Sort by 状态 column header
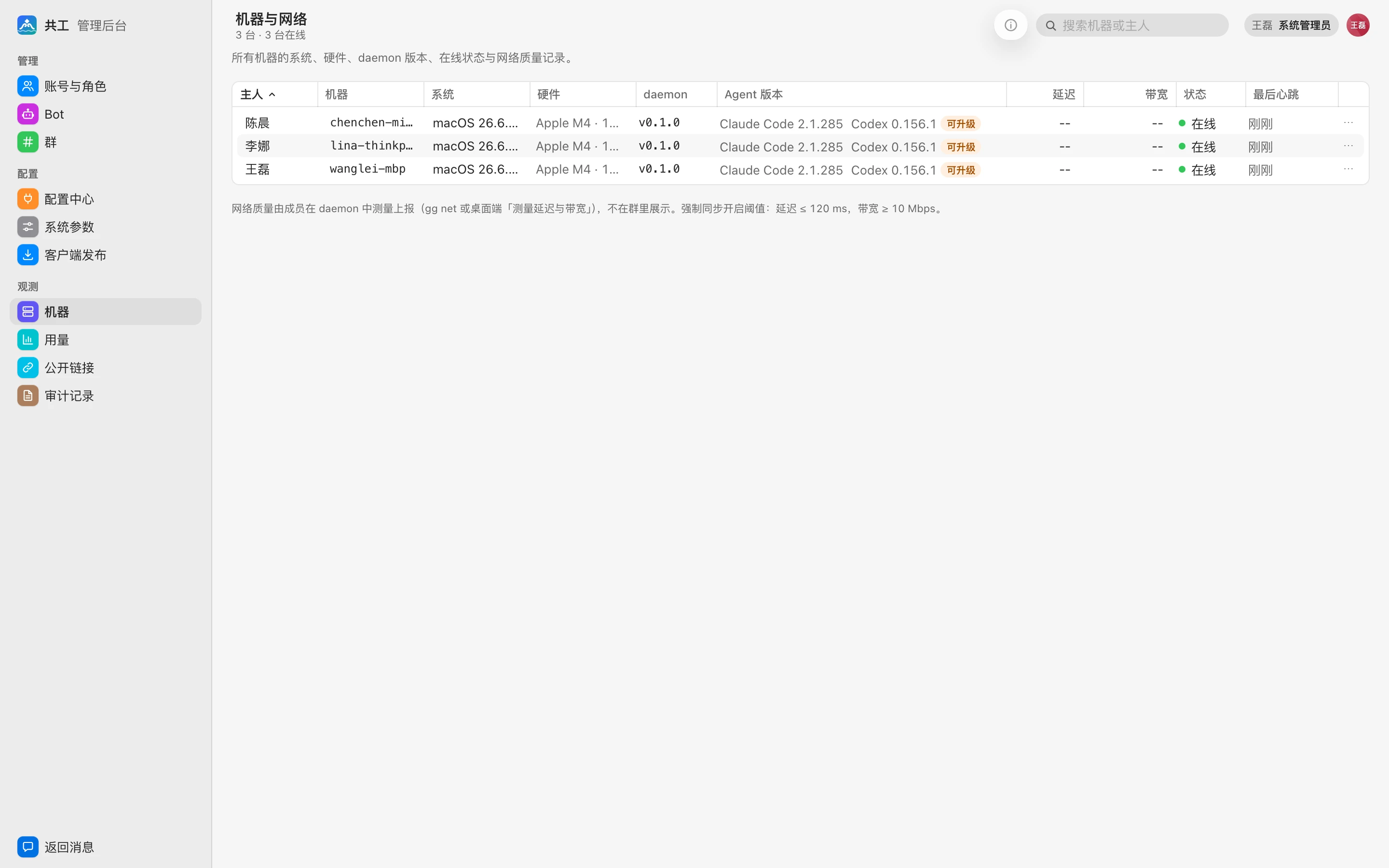1389x868 pixels. [1211, 94]
